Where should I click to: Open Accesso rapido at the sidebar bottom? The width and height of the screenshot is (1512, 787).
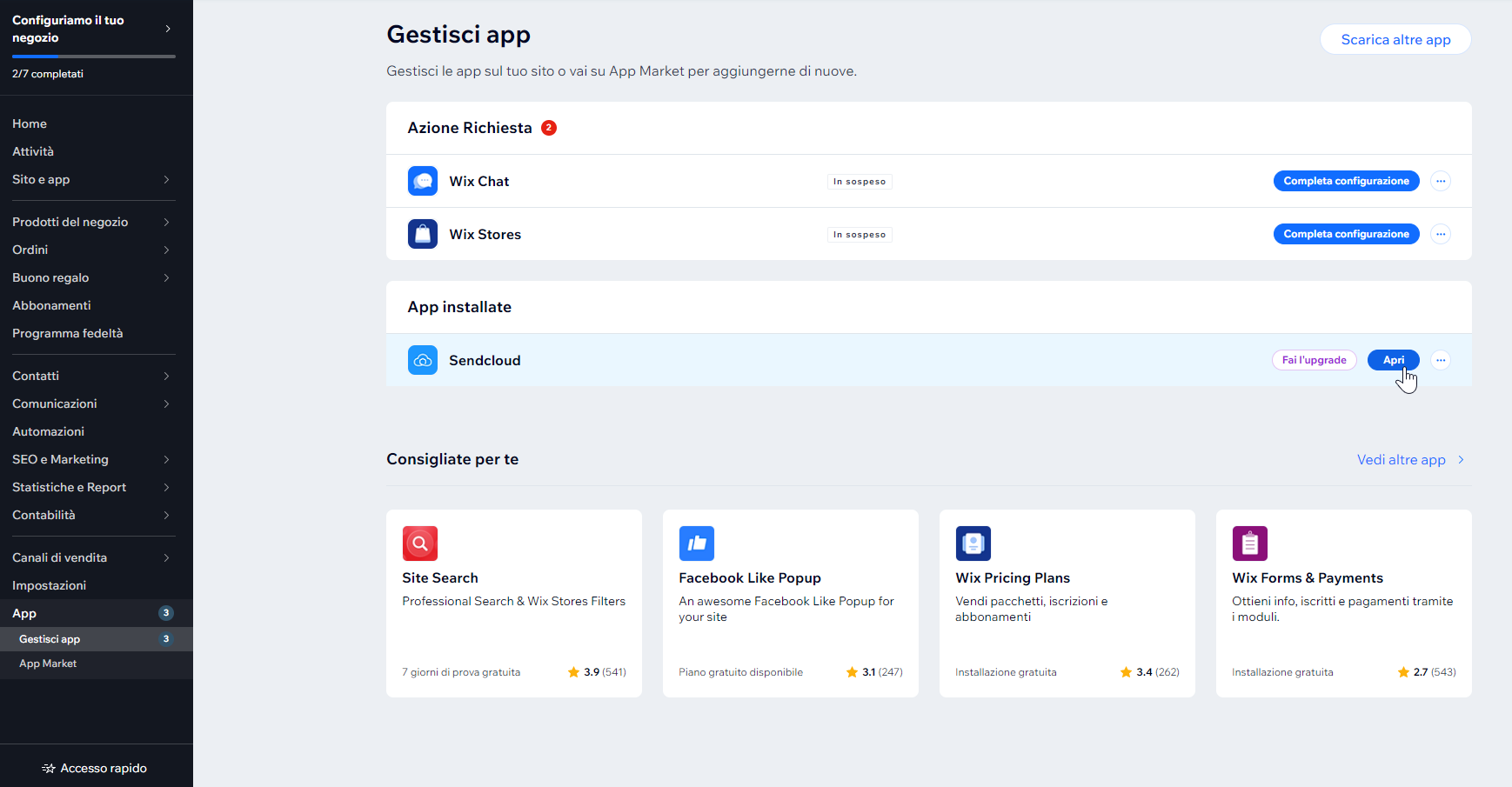[96, 768]
